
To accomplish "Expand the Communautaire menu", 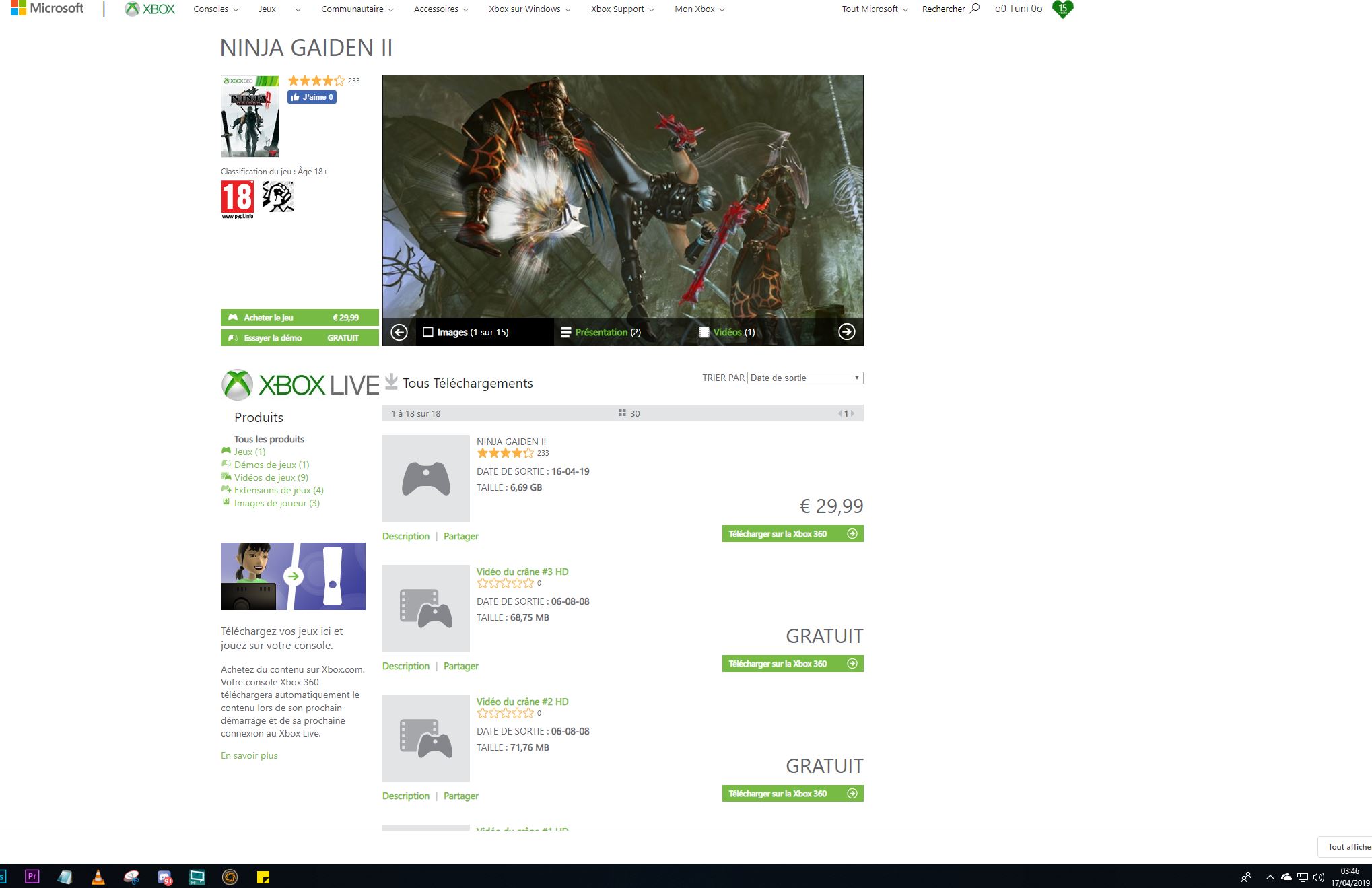I will coord(357,9).
